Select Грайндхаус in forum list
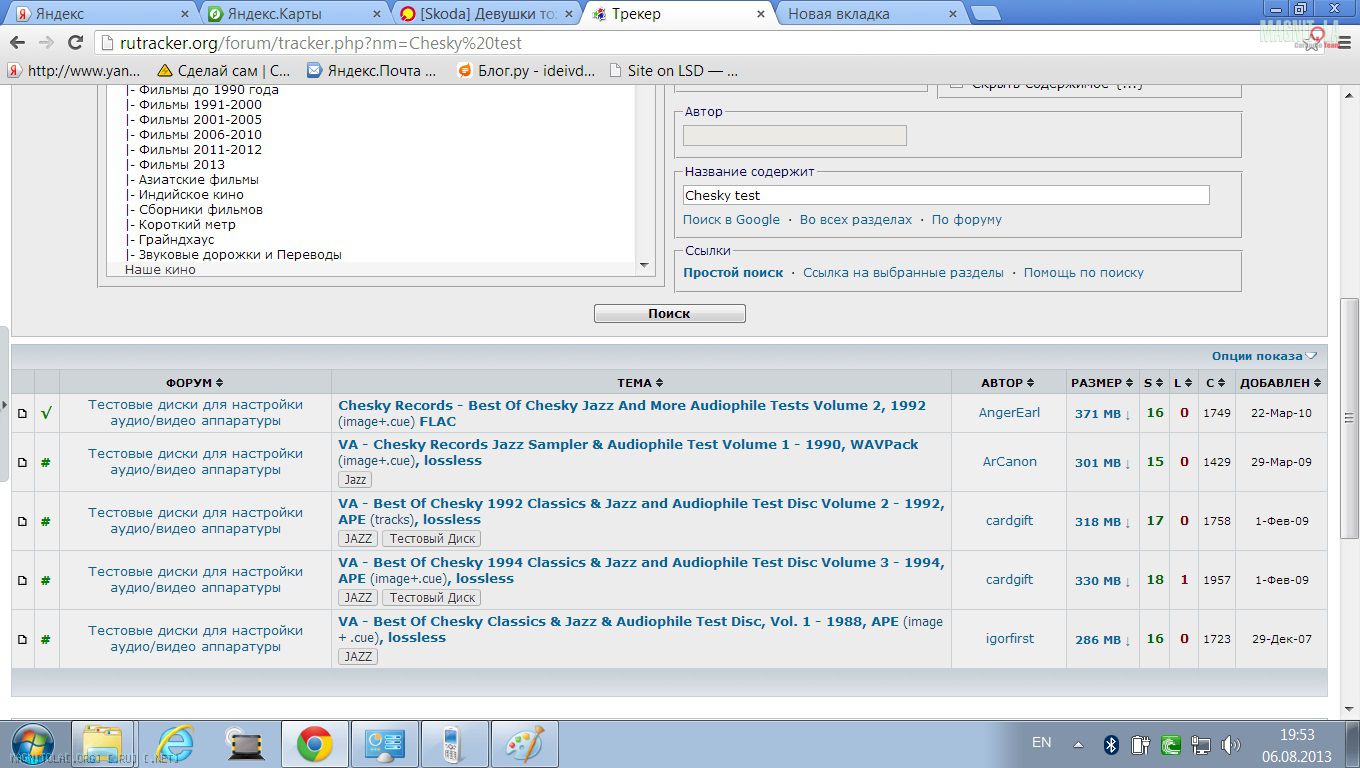The height and width of the screenshot is (768, 1360). point(176,240)
